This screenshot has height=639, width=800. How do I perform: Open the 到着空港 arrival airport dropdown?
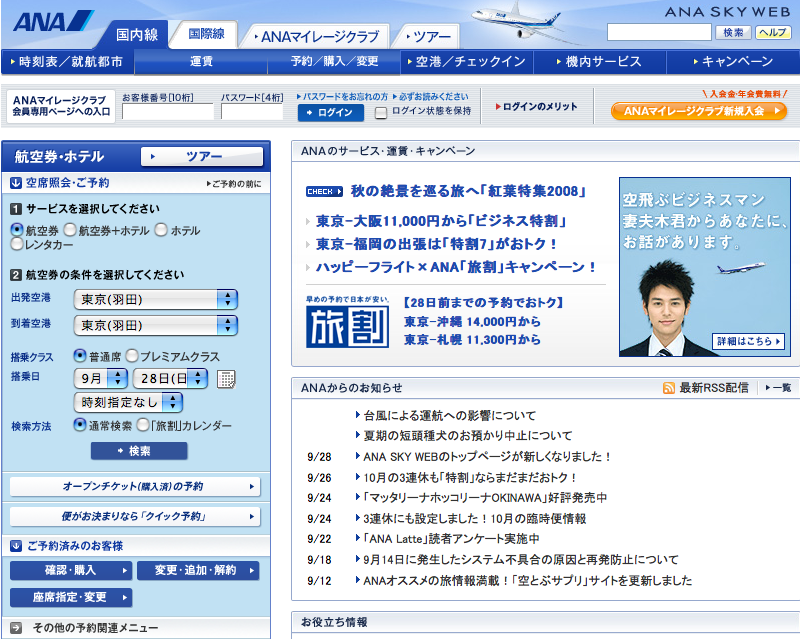[156, 325]
